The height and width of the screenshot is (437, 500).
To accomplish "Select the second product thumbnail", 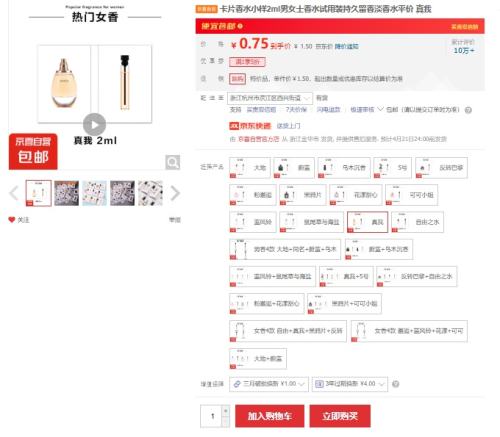I will click(66, 193).
